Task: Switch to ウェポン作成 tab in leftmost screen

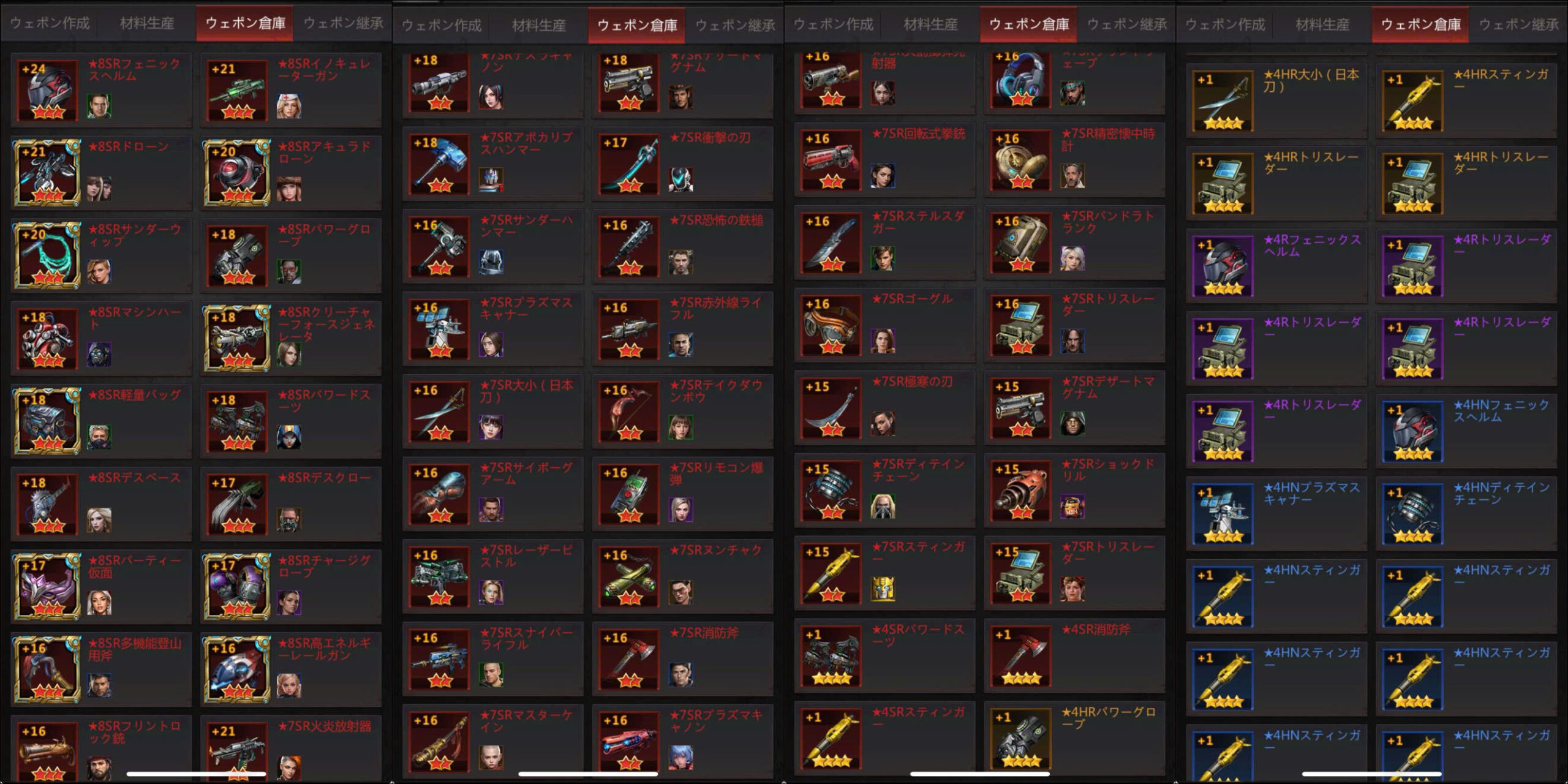Action: (x=50, y=23)
